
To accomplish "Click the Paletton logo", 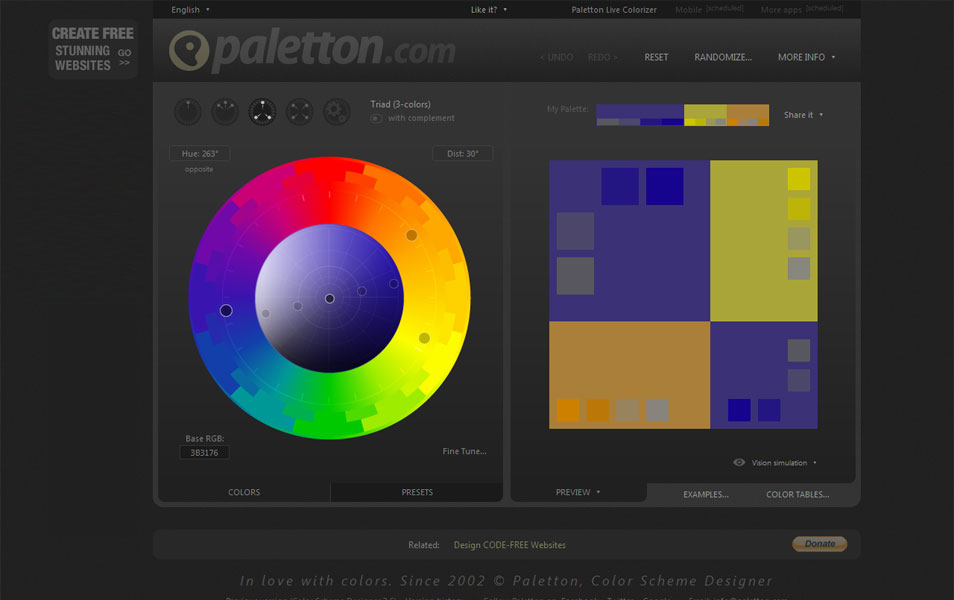I will click(312, 51).
